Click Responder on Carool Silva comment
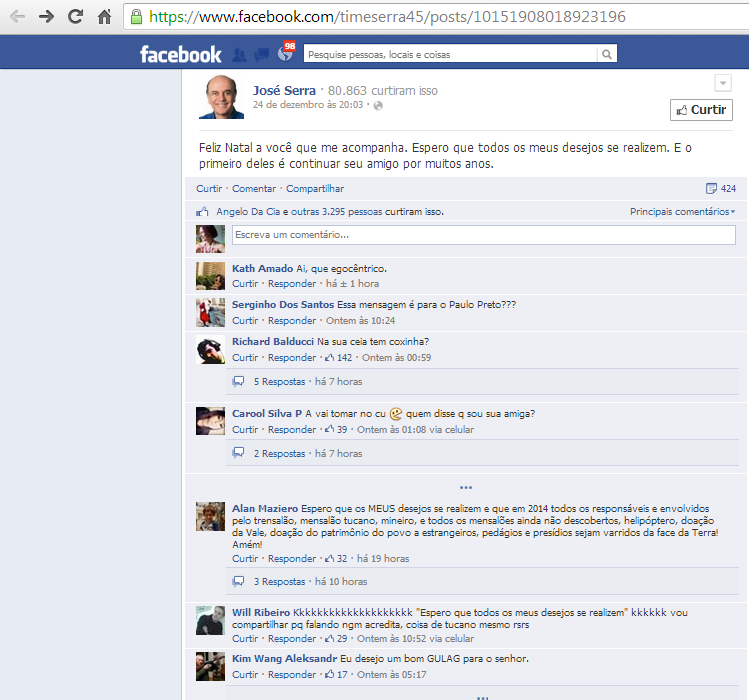 292,430
